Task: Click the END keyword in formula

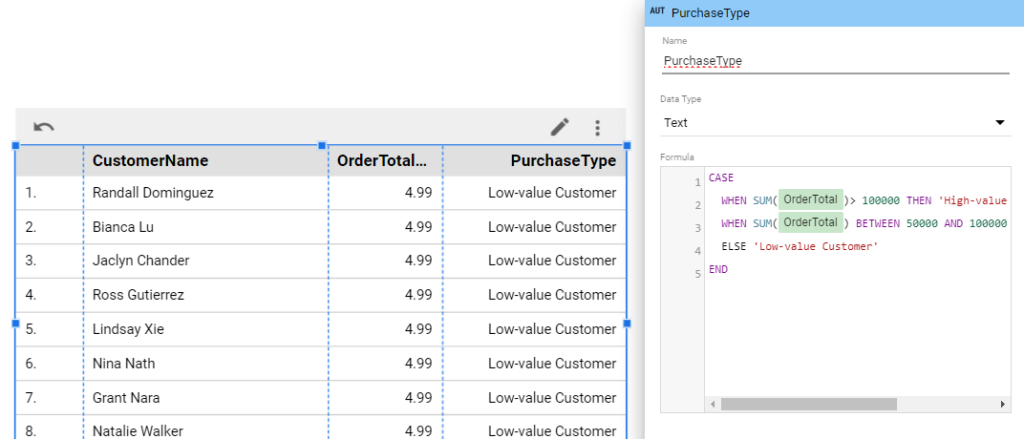Action: (x=718, y=269)
